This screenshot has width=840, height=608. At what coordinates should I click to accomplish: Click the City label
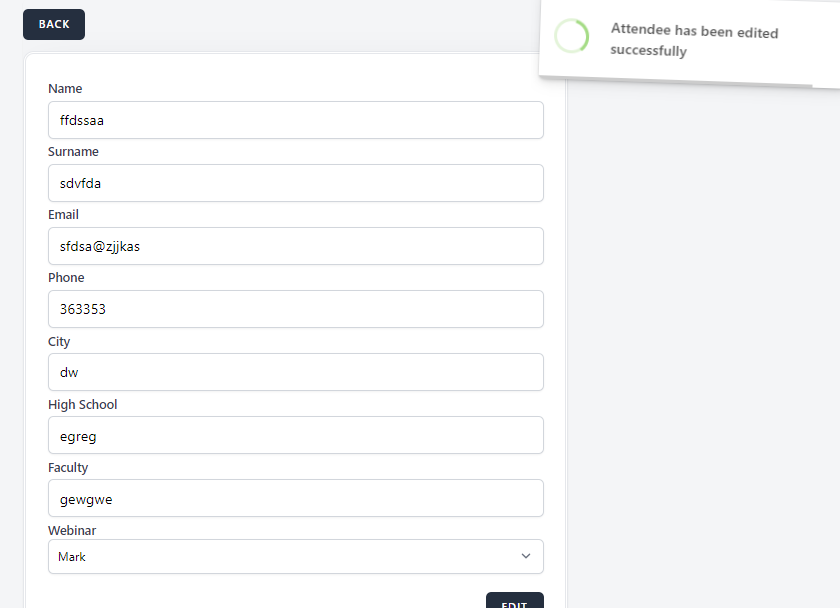pos(59,342)
